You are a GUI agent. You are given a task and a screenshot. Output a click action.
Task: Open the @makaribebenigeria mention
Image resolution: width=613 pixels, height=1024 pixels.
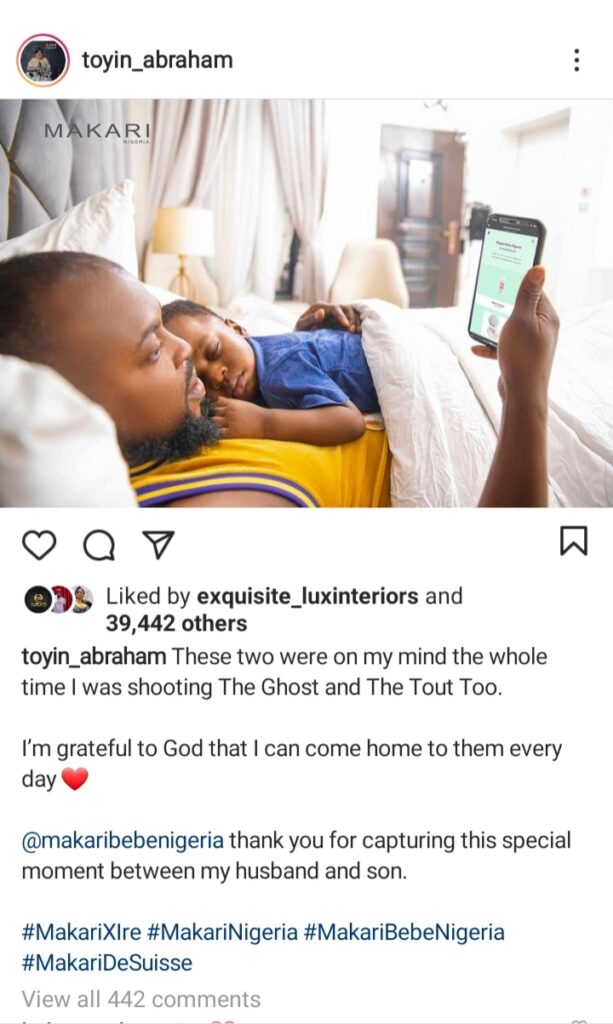123,840
